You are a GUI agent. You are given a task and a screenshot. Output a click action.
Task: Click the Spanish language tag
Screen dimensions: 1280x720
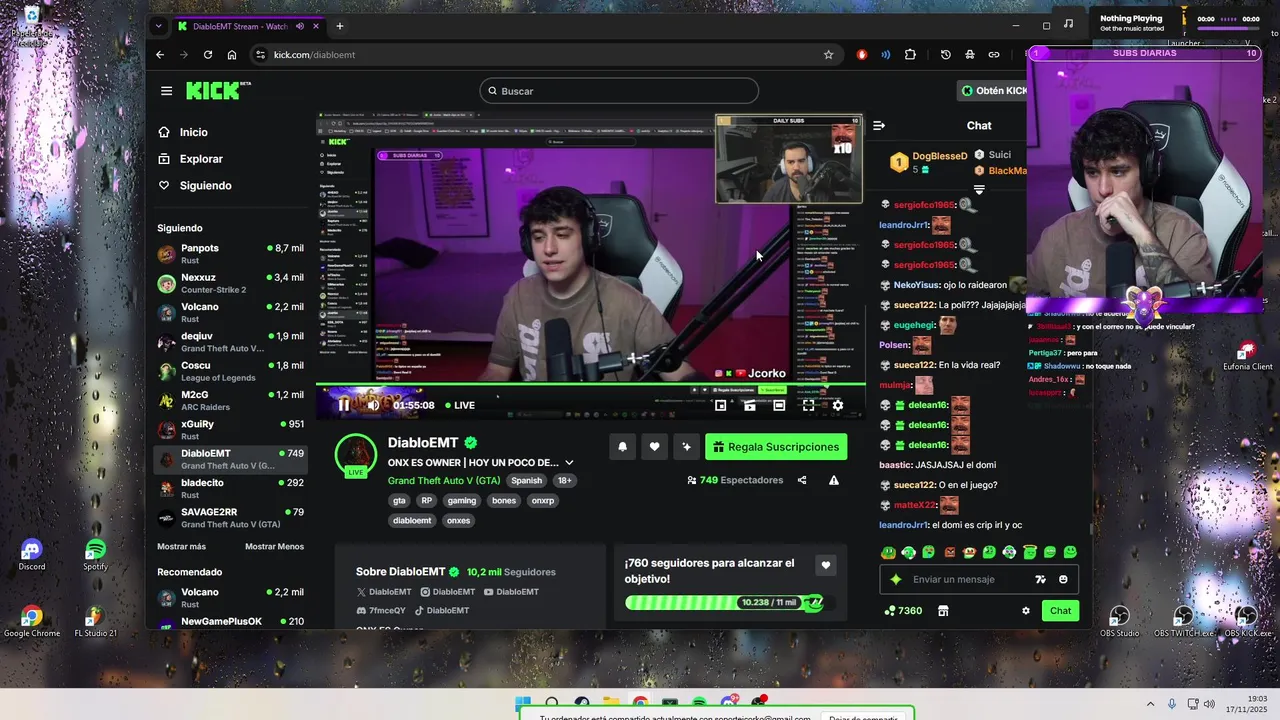tap(526, 481)
